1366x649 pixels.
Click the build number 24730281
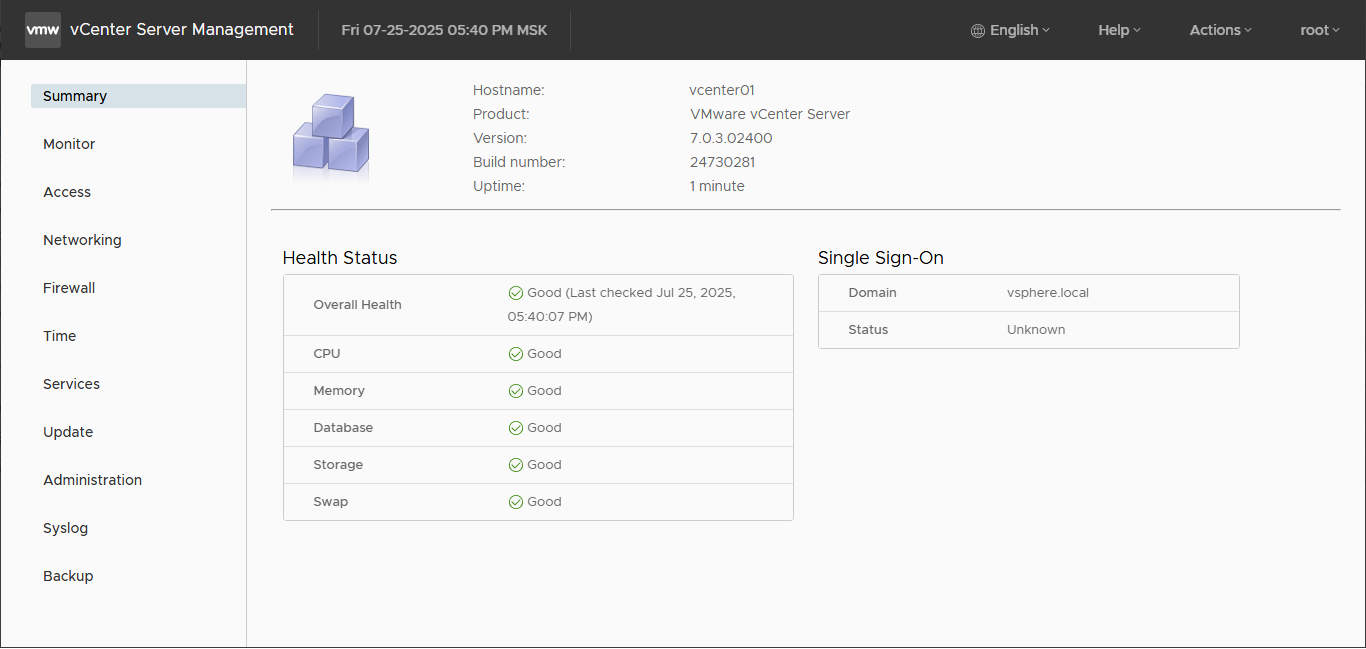[x=722, y=162]
